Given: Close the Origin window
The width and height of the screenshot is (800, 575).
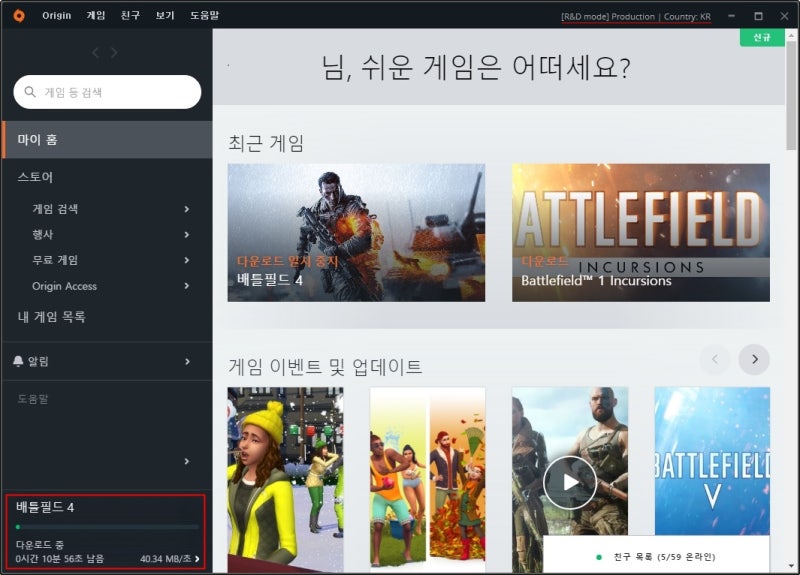Looking at the screenshot, I should tap(784, 16).
